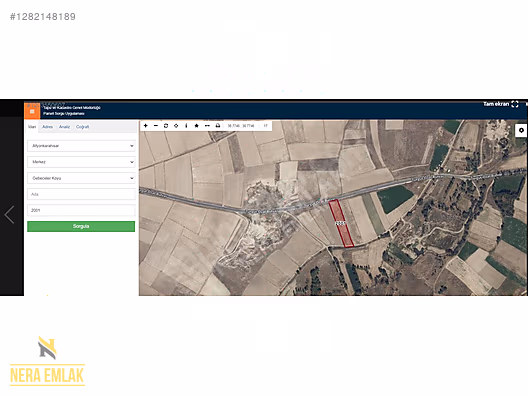The width and height of the screenshot is (528, 396).
Task: Go to previous image with left arrow
Action: pyautogui.click(x=9, y=215)
